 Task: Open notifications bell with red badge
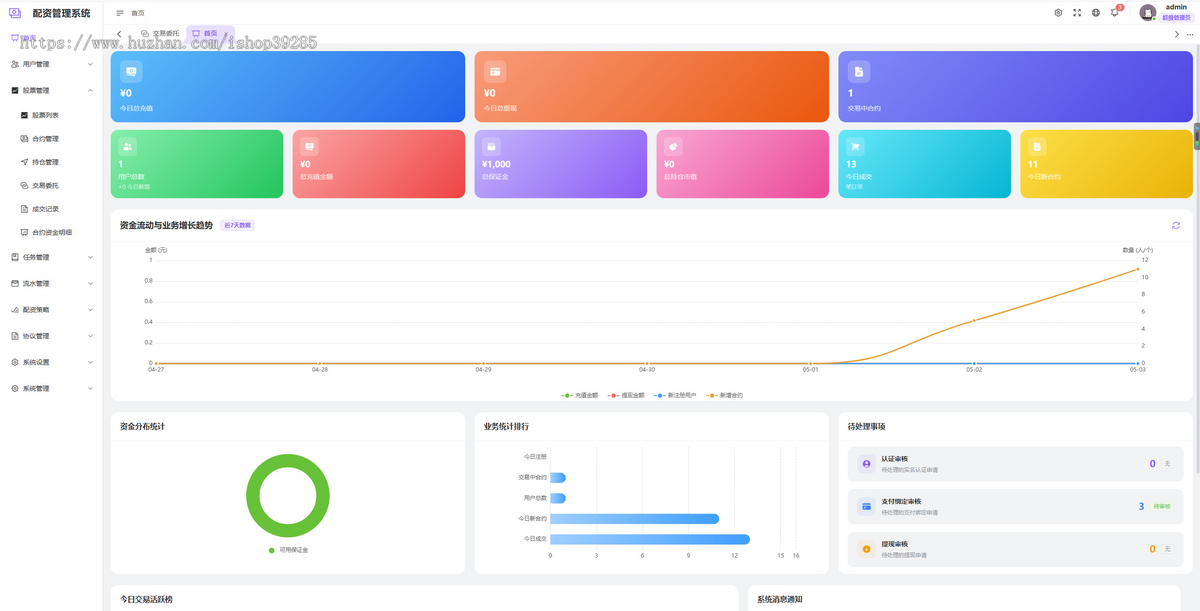(x=1115, y=13)
